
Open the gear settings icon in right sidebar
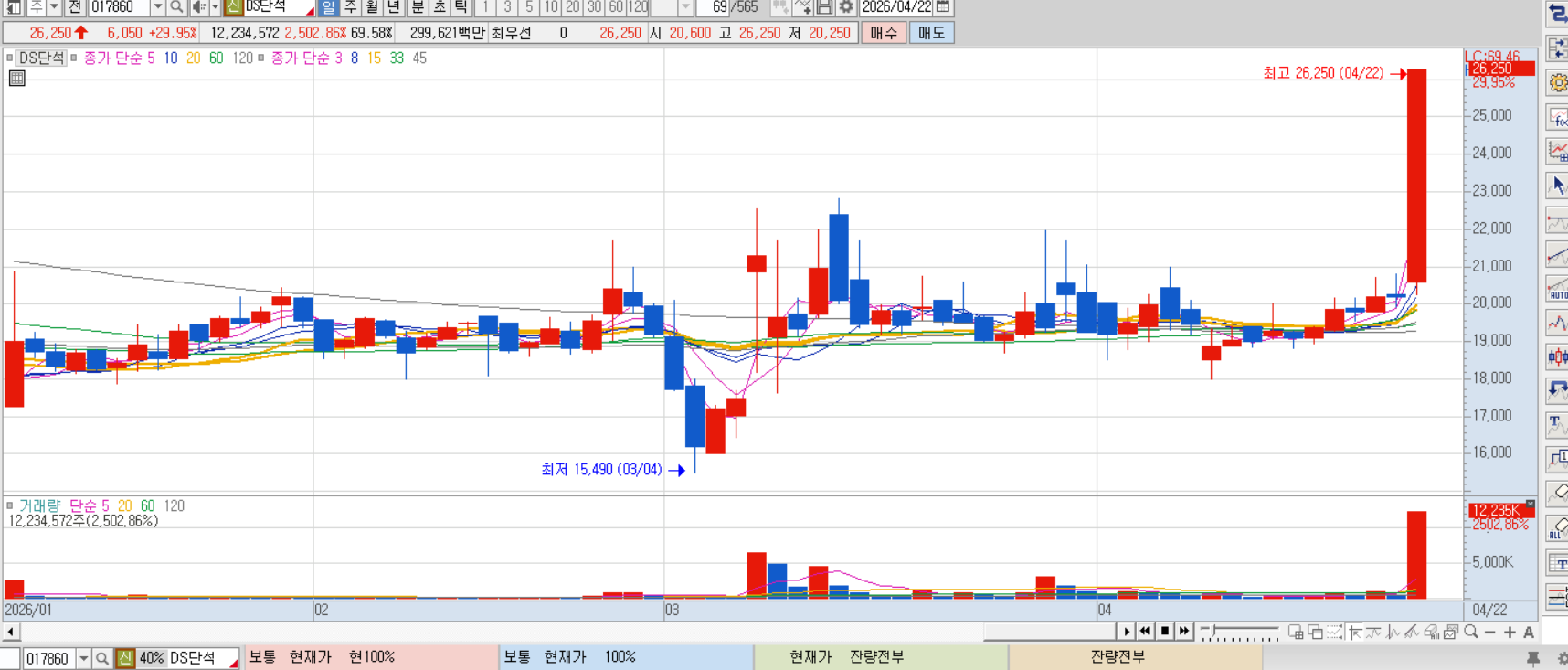(x=1557, y=83)
